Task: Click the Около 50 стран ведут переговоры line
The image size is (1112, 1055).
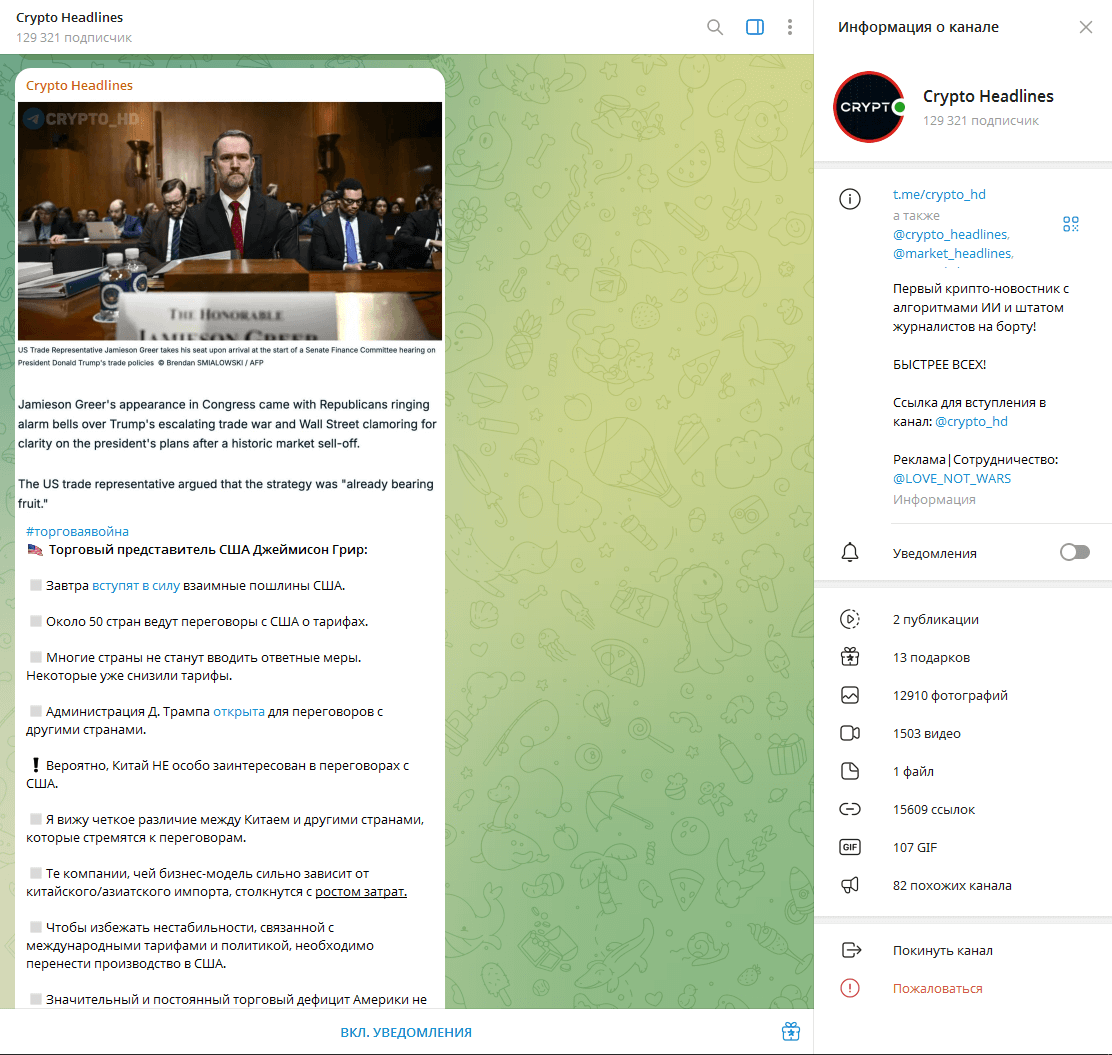Action: tap(207, 621)
